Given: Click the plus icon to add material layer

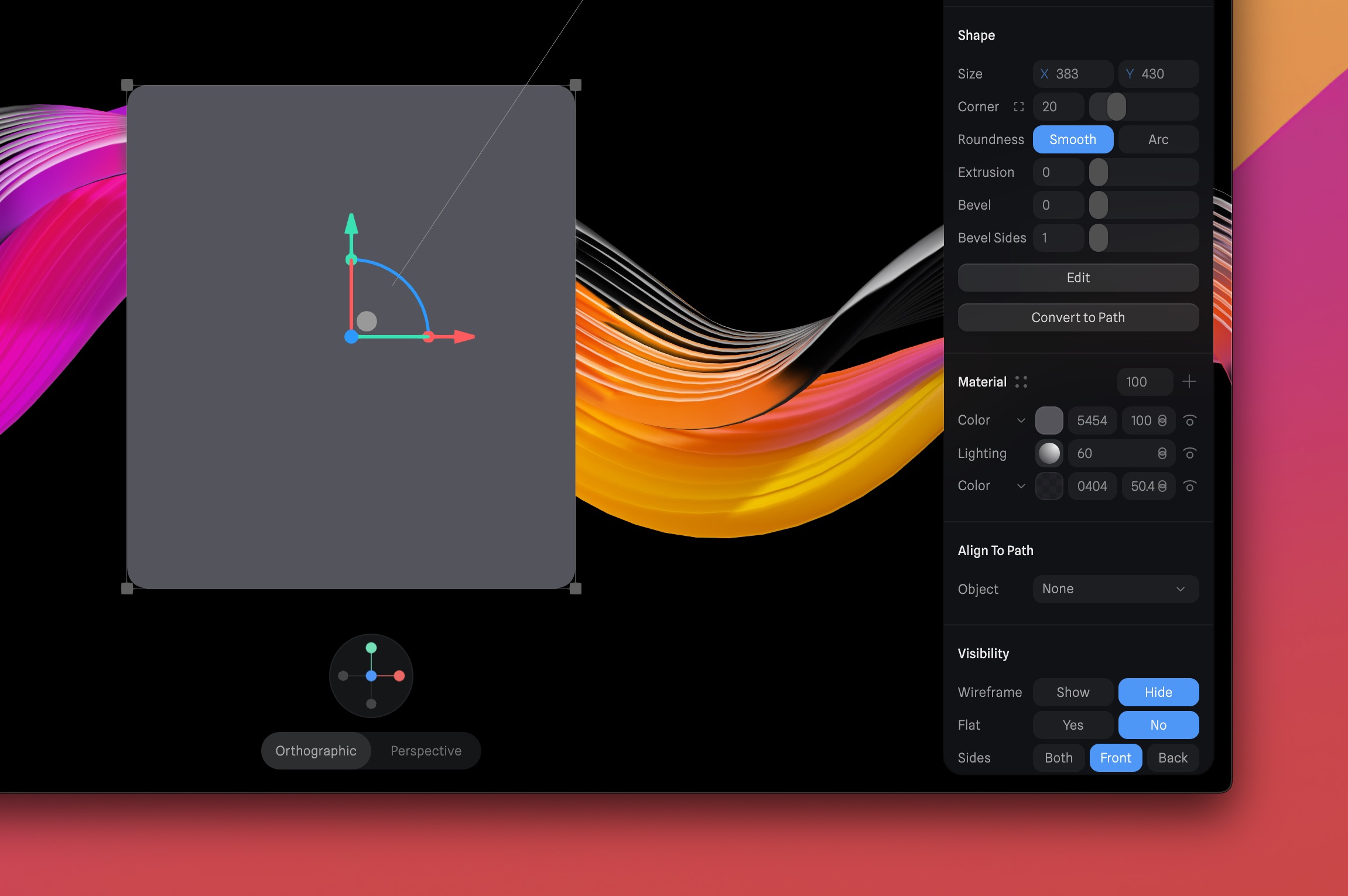Looking at the screenshot, I should click(1190, 381).
